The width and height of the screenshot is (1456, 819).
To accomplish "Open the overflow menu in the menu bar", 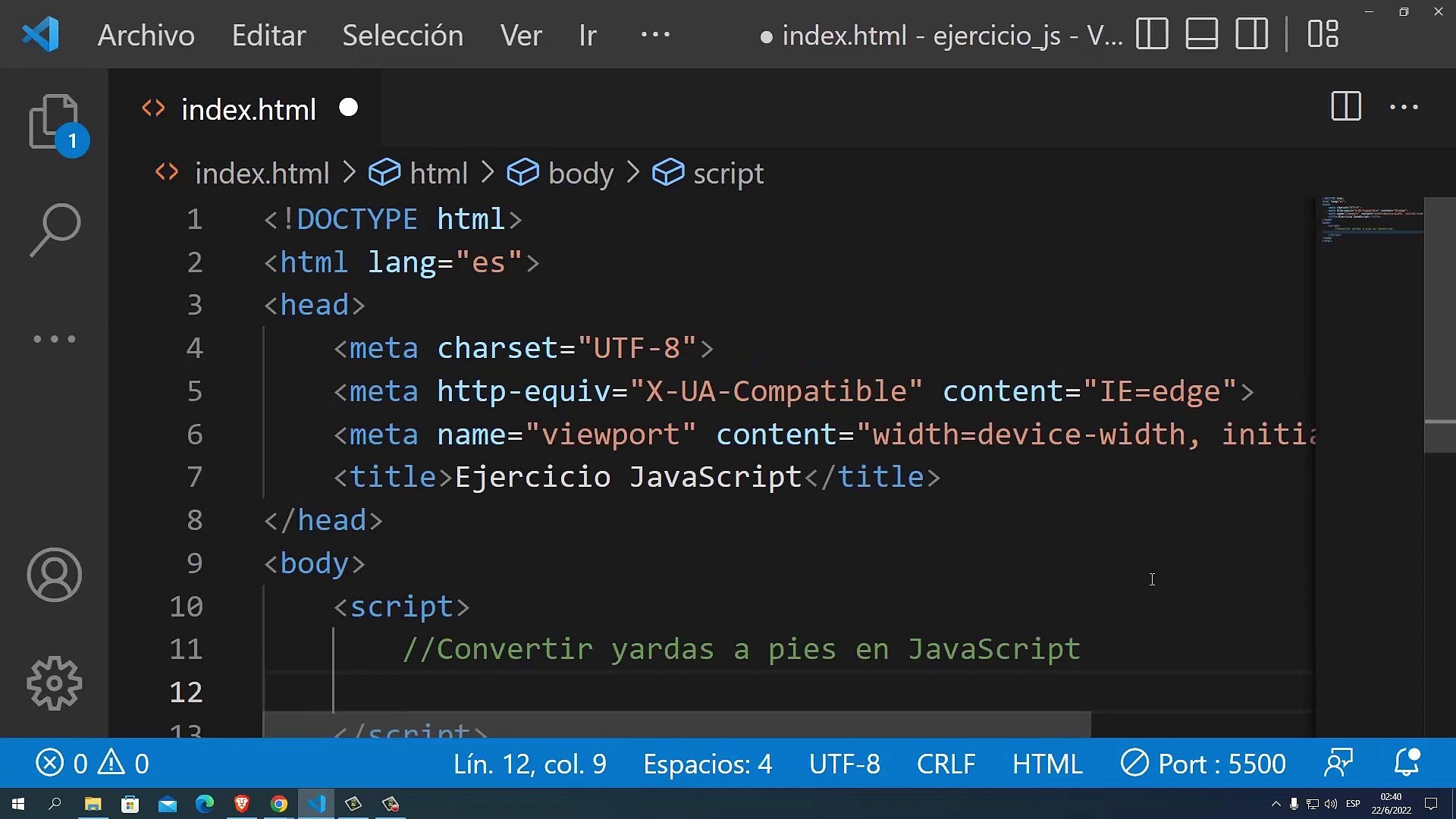I will tap(654, 34).
